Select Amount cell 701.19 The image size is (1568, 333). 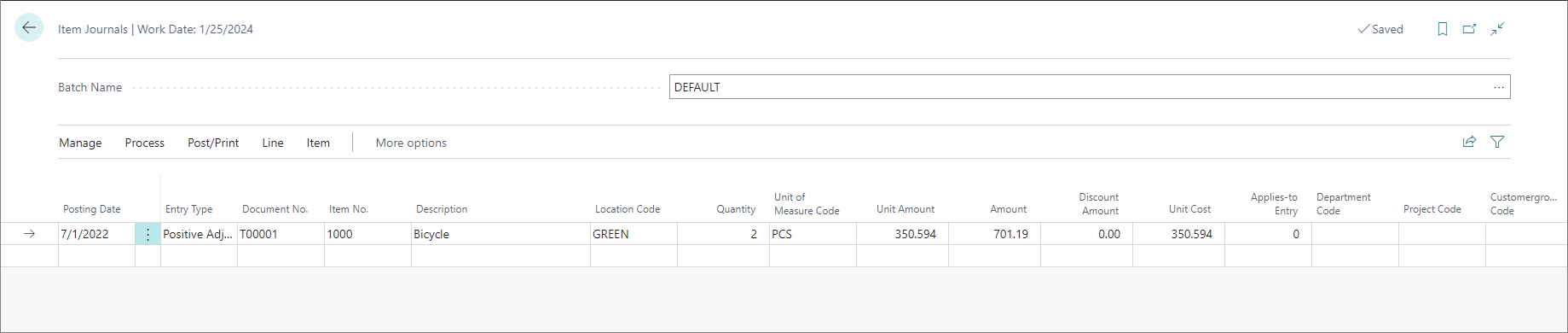pyautogui.click(x=994, y=234)
